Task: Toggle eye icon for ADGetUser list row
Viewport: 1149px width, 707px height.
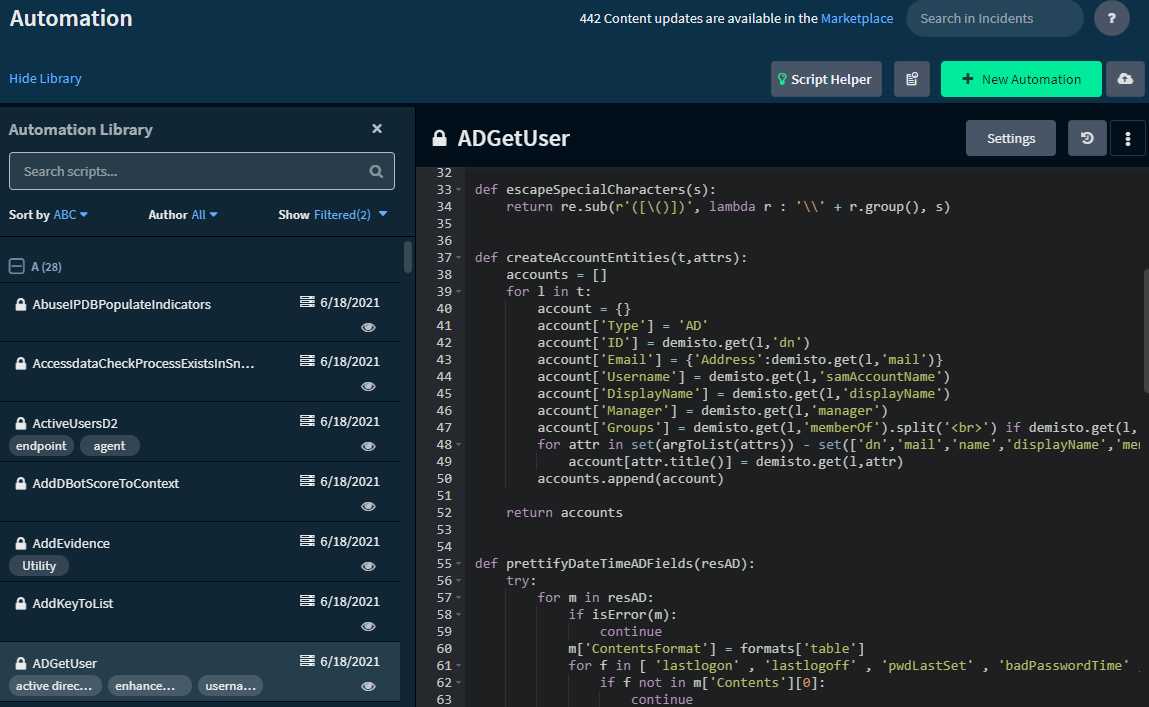Action: click(x=369, y=686)
